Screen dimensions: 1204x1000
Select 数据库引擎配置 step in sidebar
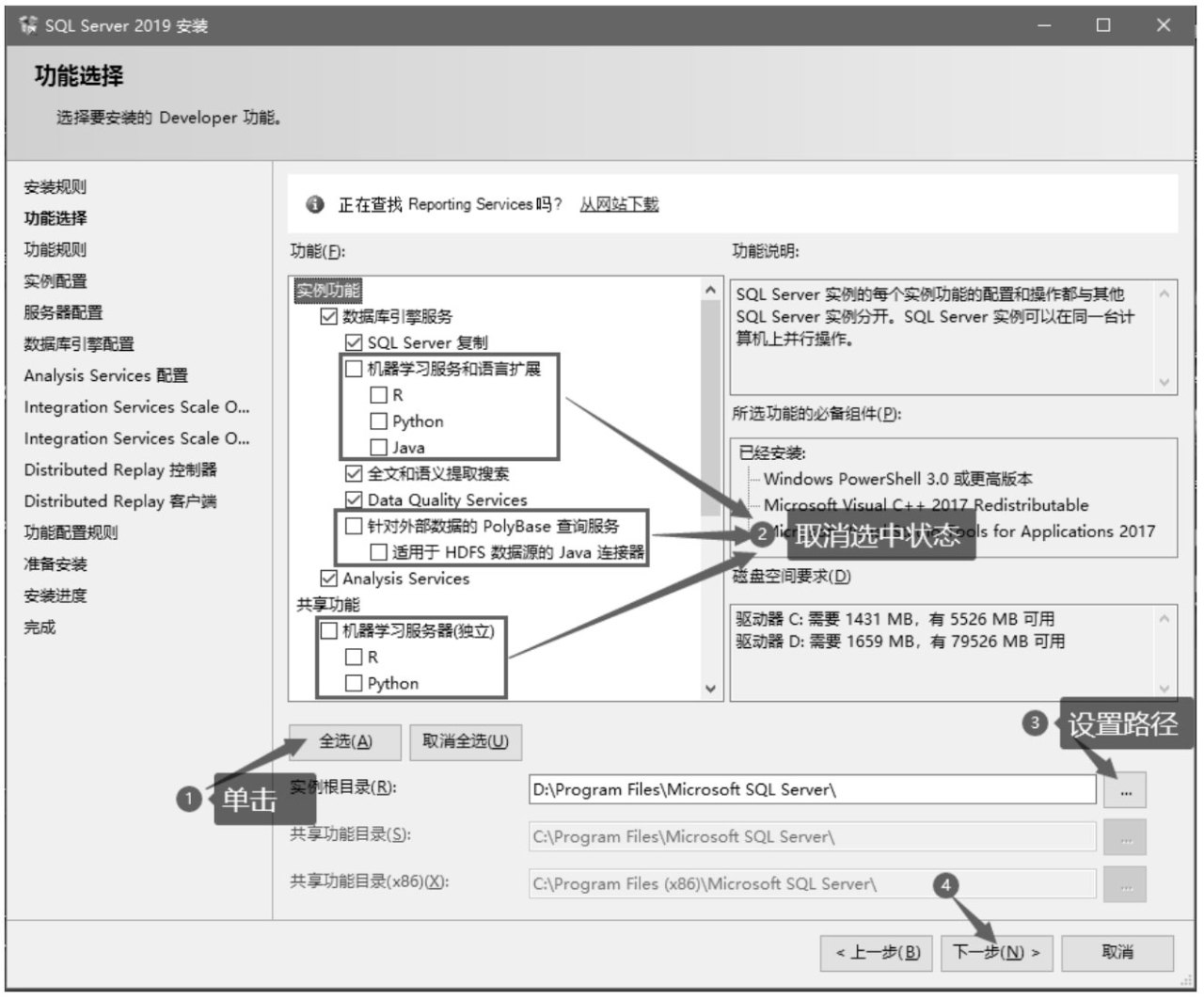pyautogui.click(x=79, y=344)
